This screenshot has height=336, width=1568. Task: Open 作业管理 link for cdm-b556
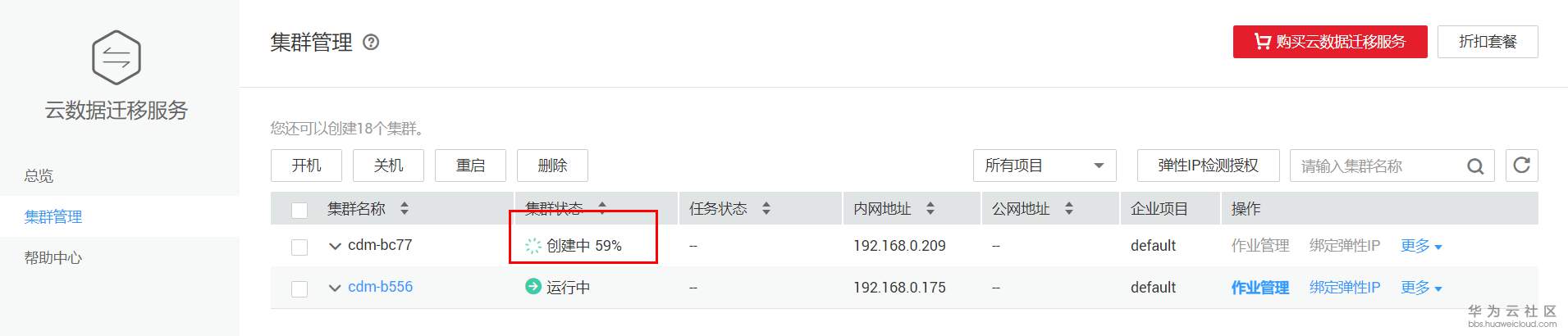click(x=1260, y=288)
